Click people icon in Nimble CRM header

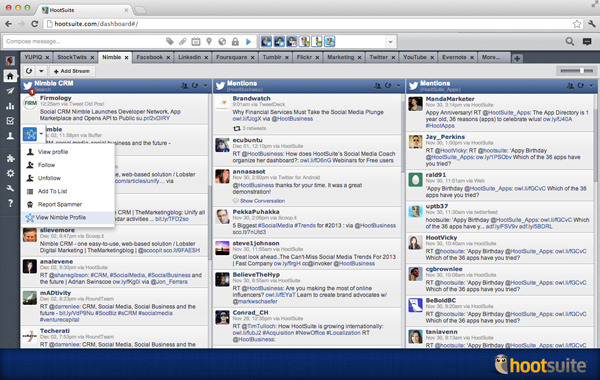coord(184,85)
